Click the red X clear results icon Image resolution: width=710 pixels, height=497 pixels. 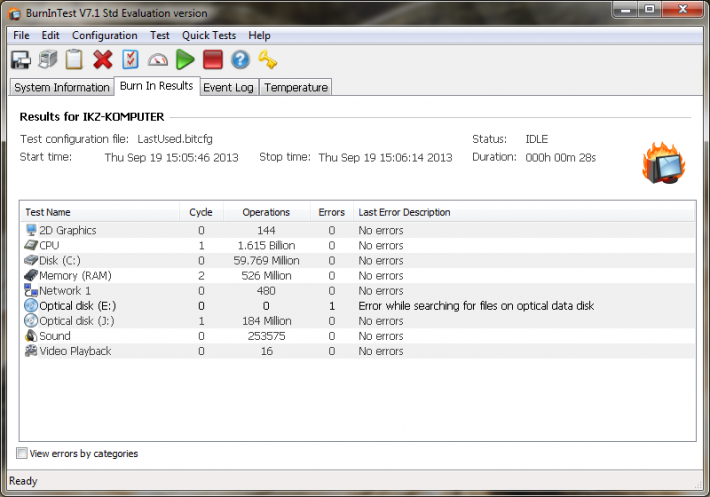103,60
